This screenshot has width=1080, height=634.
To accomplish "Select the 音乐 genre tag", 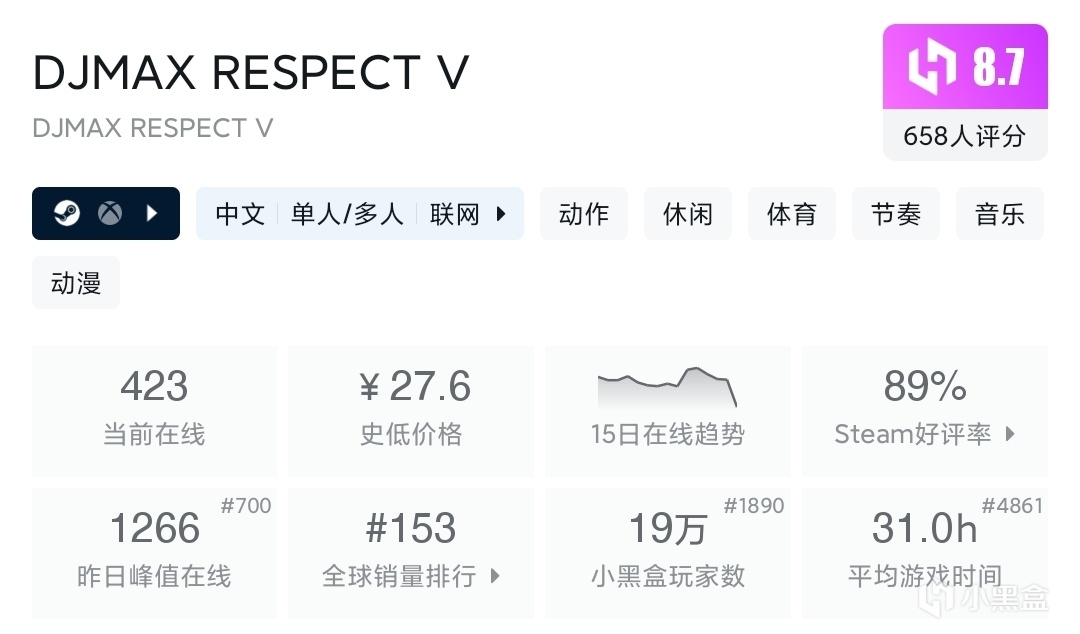I will click(x=1000, y=214).
